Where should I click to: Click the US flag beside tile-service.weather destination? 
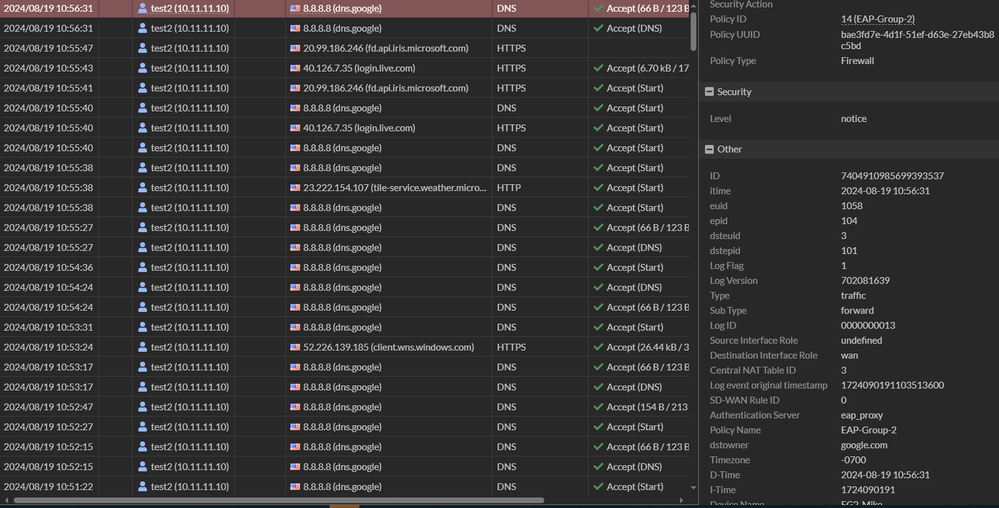(x=295, y=188)
